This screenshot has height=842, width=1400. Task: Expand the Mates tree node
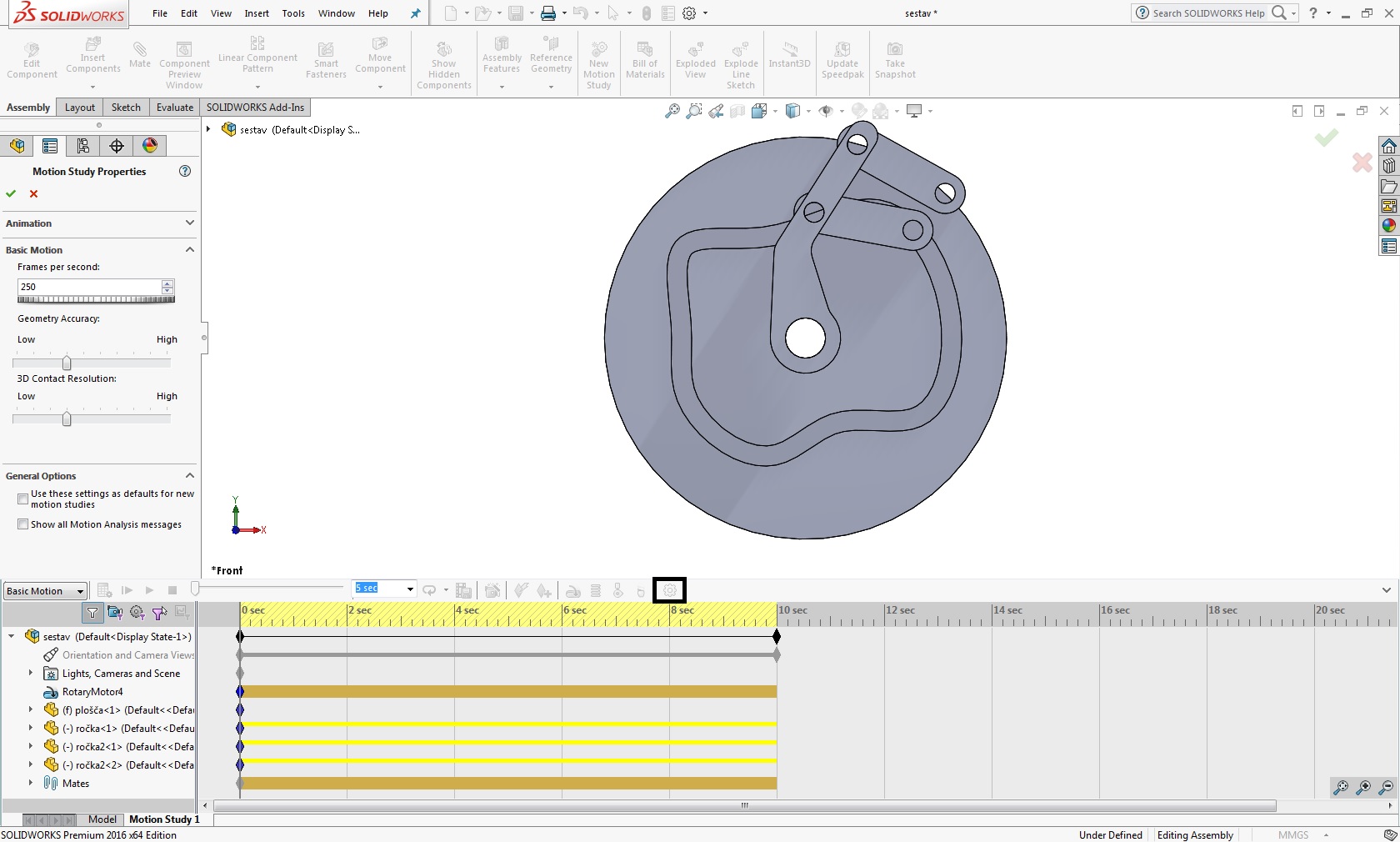click(x=31, y=783)
